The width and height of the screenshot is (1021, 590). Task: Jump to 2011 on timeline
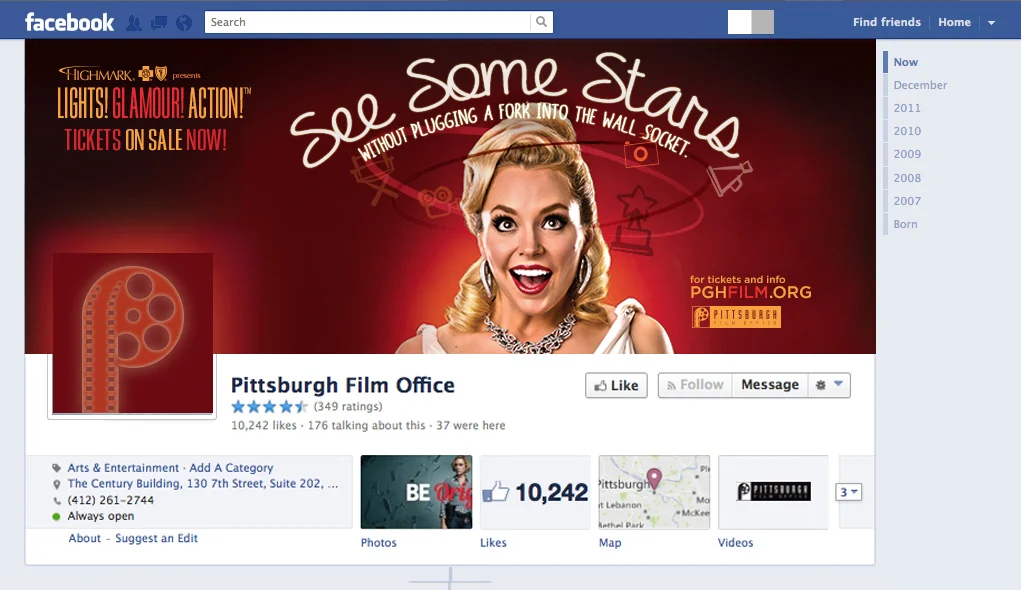907,108
